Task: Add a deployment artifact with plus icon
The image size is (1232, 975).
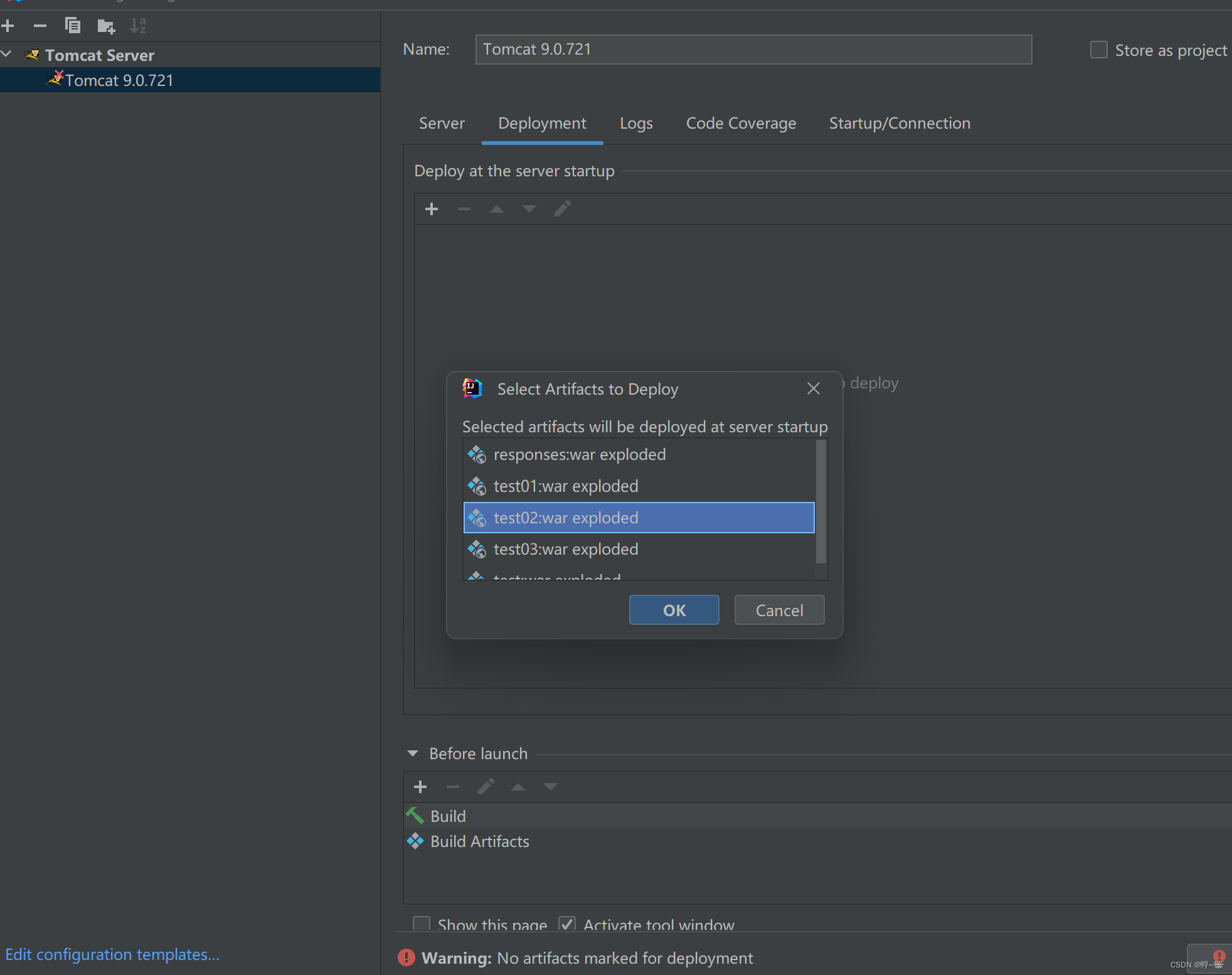Action: pos(432,209)
